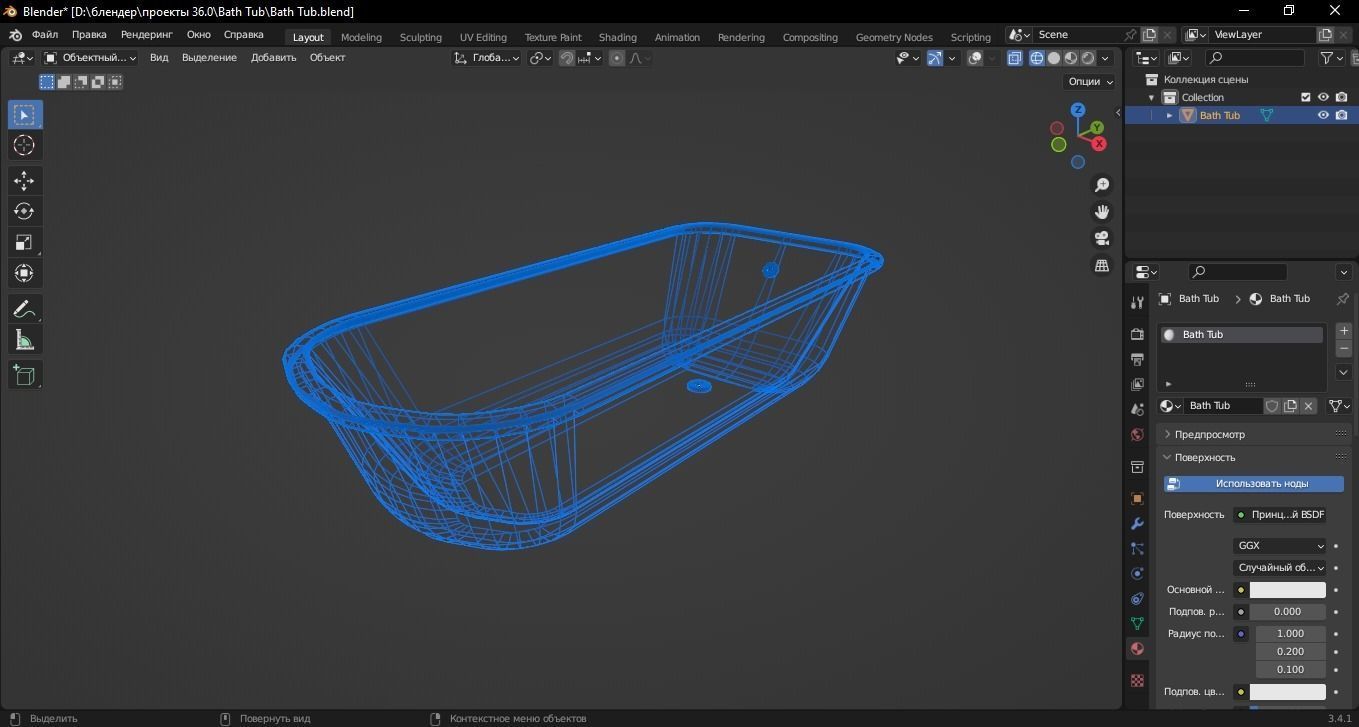
Task: Switch to rendered viewport shading
Action: click(x=1088, y=58)
